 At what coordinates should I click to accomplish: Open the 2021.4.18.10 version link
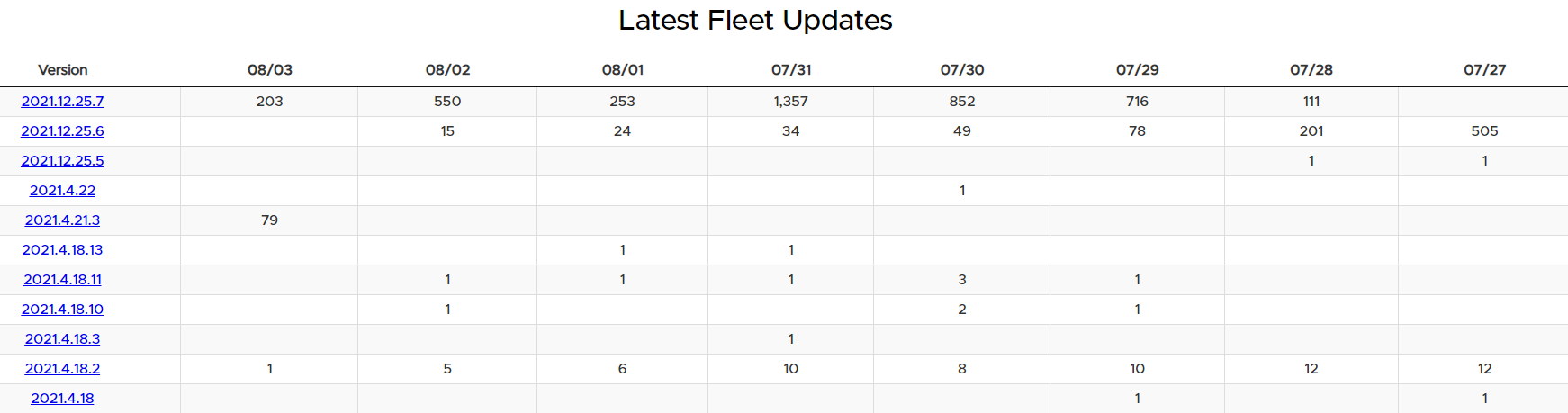pyautogui.click(x=62, y=310)
